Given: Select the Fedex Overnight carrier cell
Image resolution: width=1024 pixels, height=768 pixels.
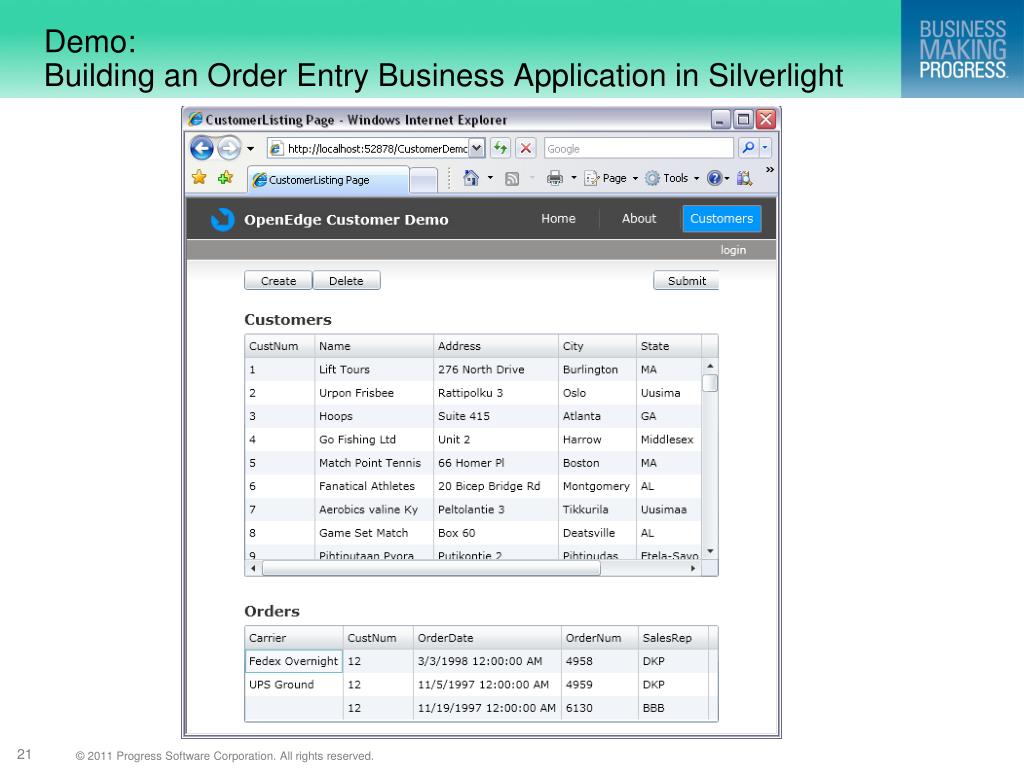Looking at the screenshot, I should click(294, 661).
